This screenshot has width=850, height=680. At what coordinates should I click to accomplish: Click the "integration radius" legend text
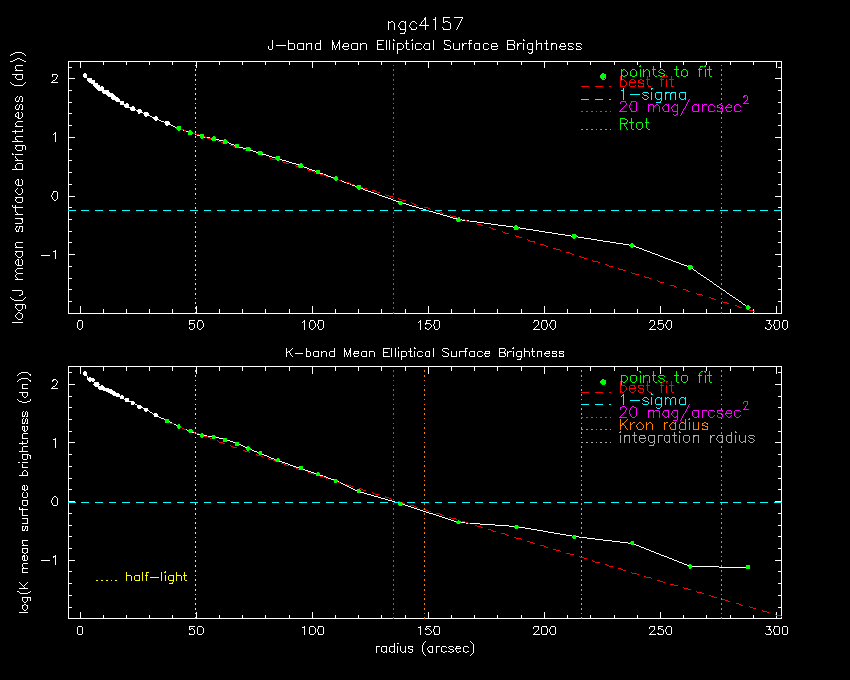tap(687, 439)
